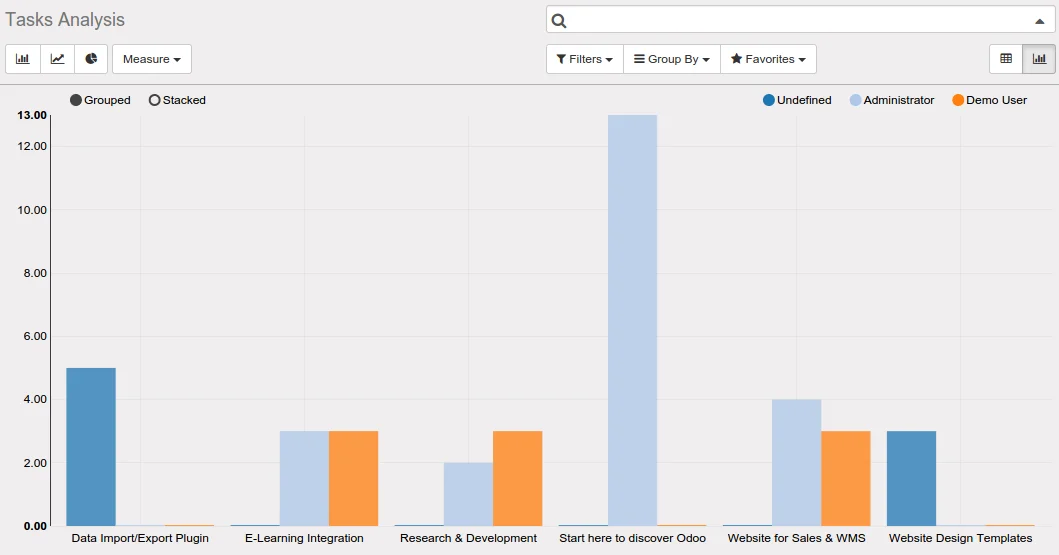Image resolution: width=1059 pixels, height=555 pixels.
Task: Switch to graph view
Action: click(1039, 59)
